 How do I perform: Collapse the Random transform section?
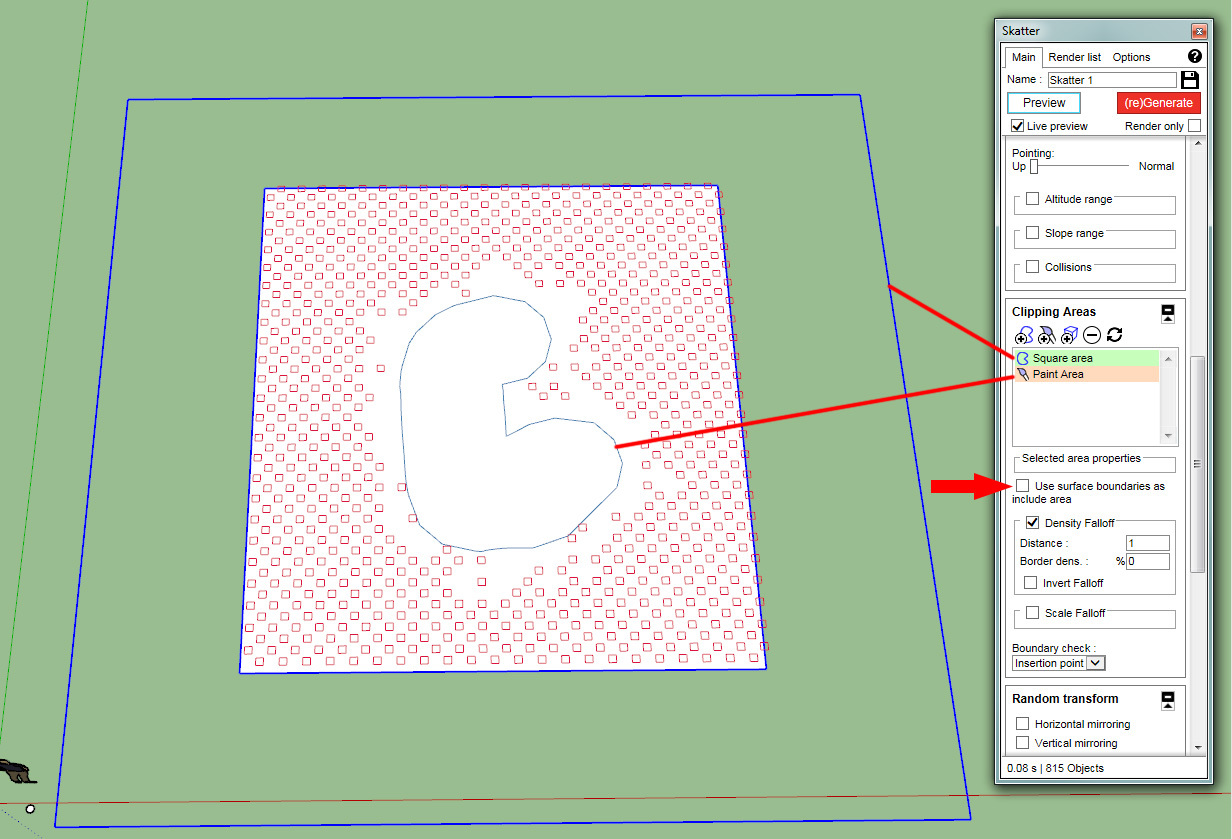click(x=1167, y=700)
